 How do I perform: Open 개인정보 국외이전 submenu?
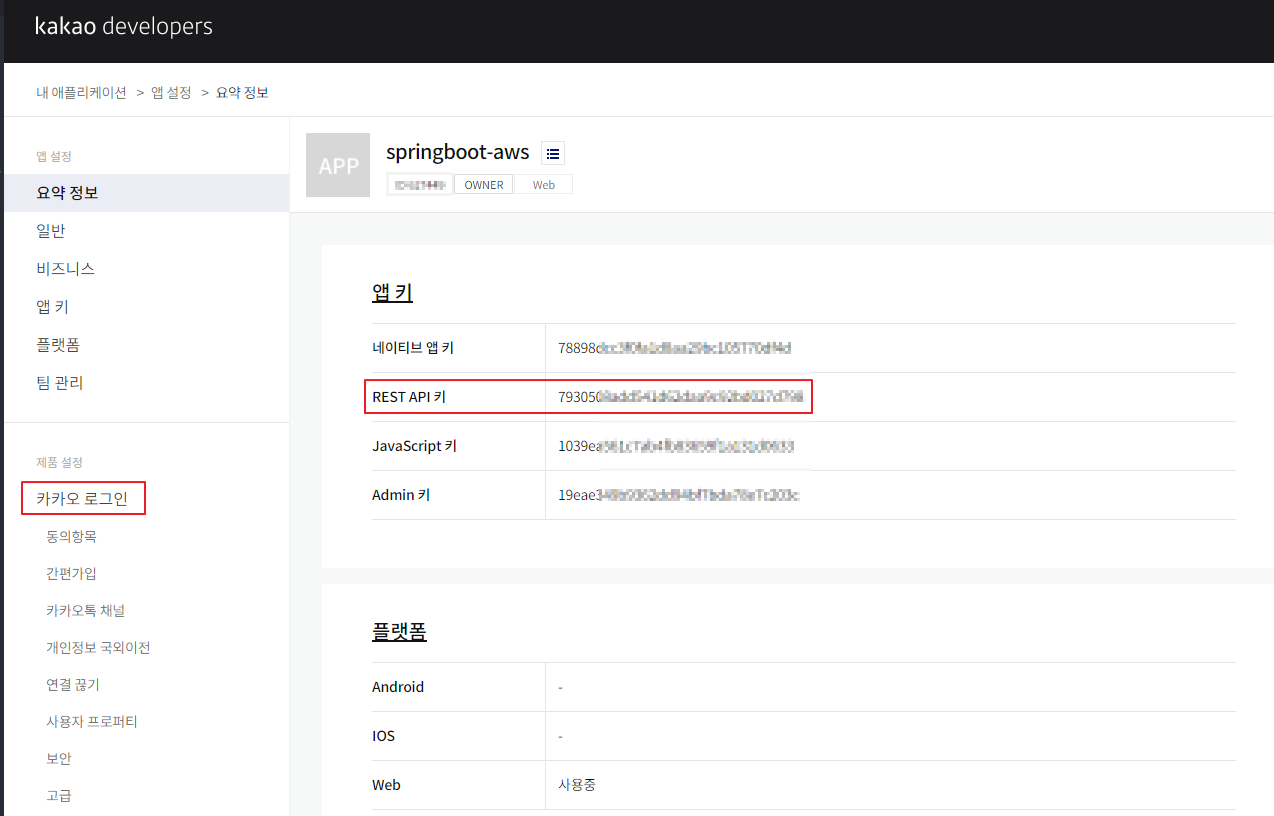(98, 648)
